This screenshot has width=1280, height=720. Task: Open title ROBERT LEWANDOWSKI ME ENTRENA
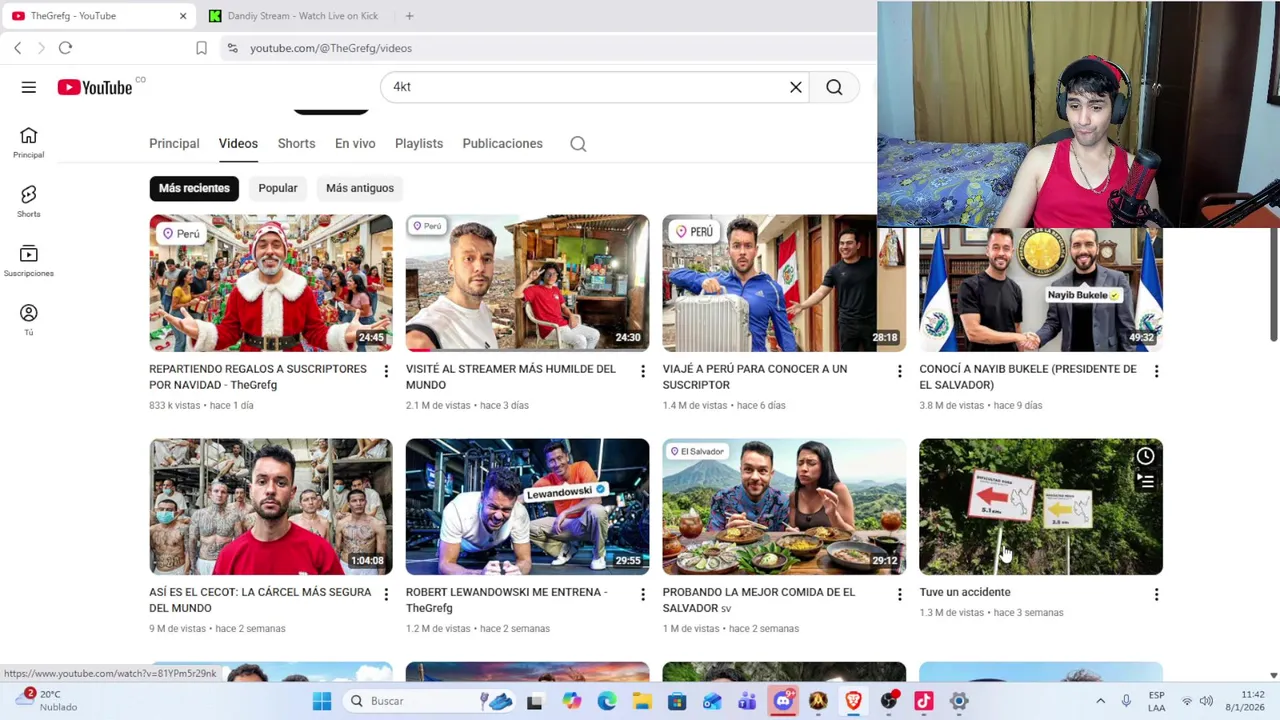tap(507, 600)
